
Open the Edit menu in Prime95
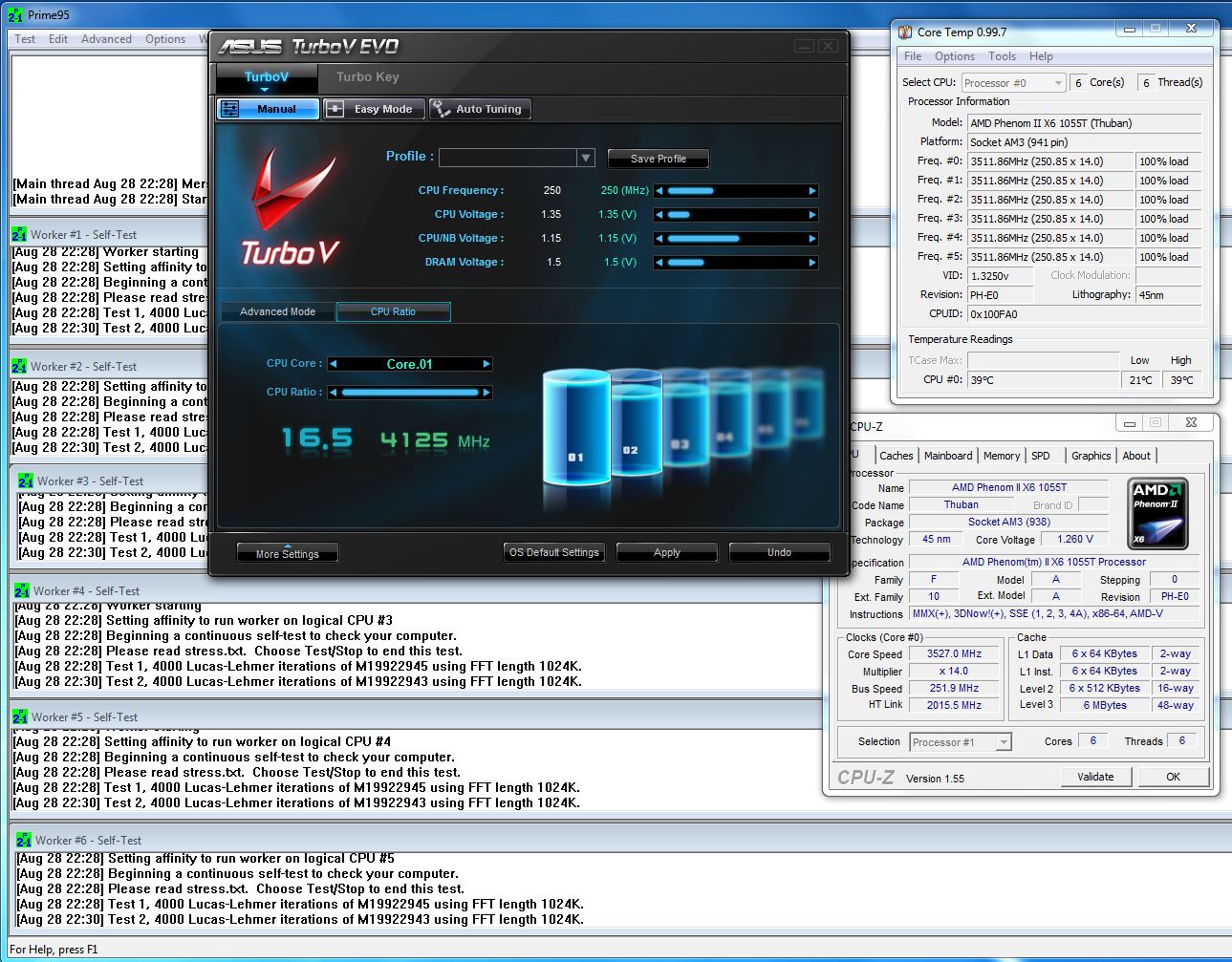click(58, 39)
